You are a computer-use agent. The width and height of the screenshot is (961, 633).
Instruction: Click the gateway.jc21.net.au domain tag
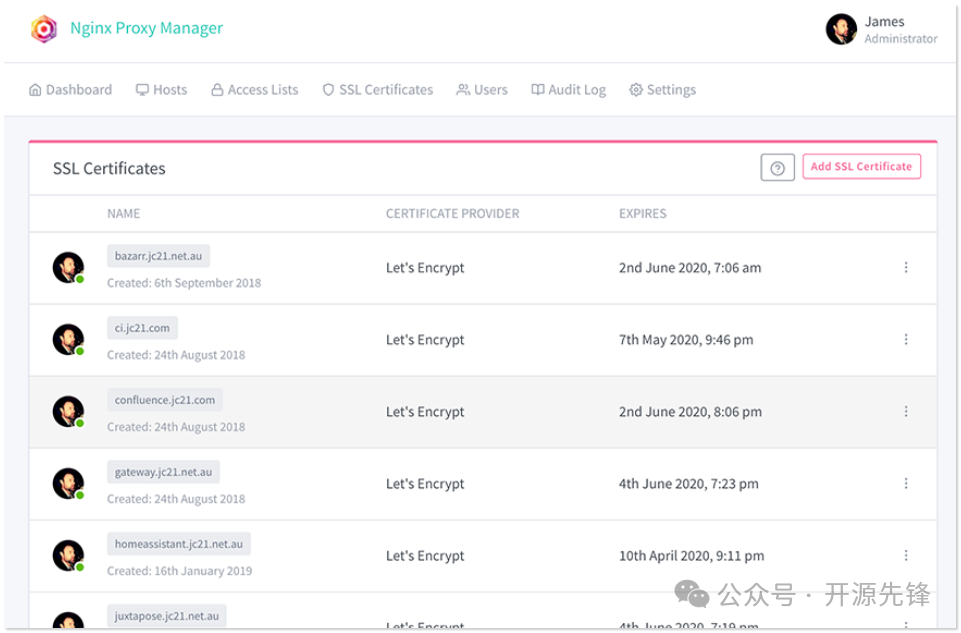click(x=163, y=472)
